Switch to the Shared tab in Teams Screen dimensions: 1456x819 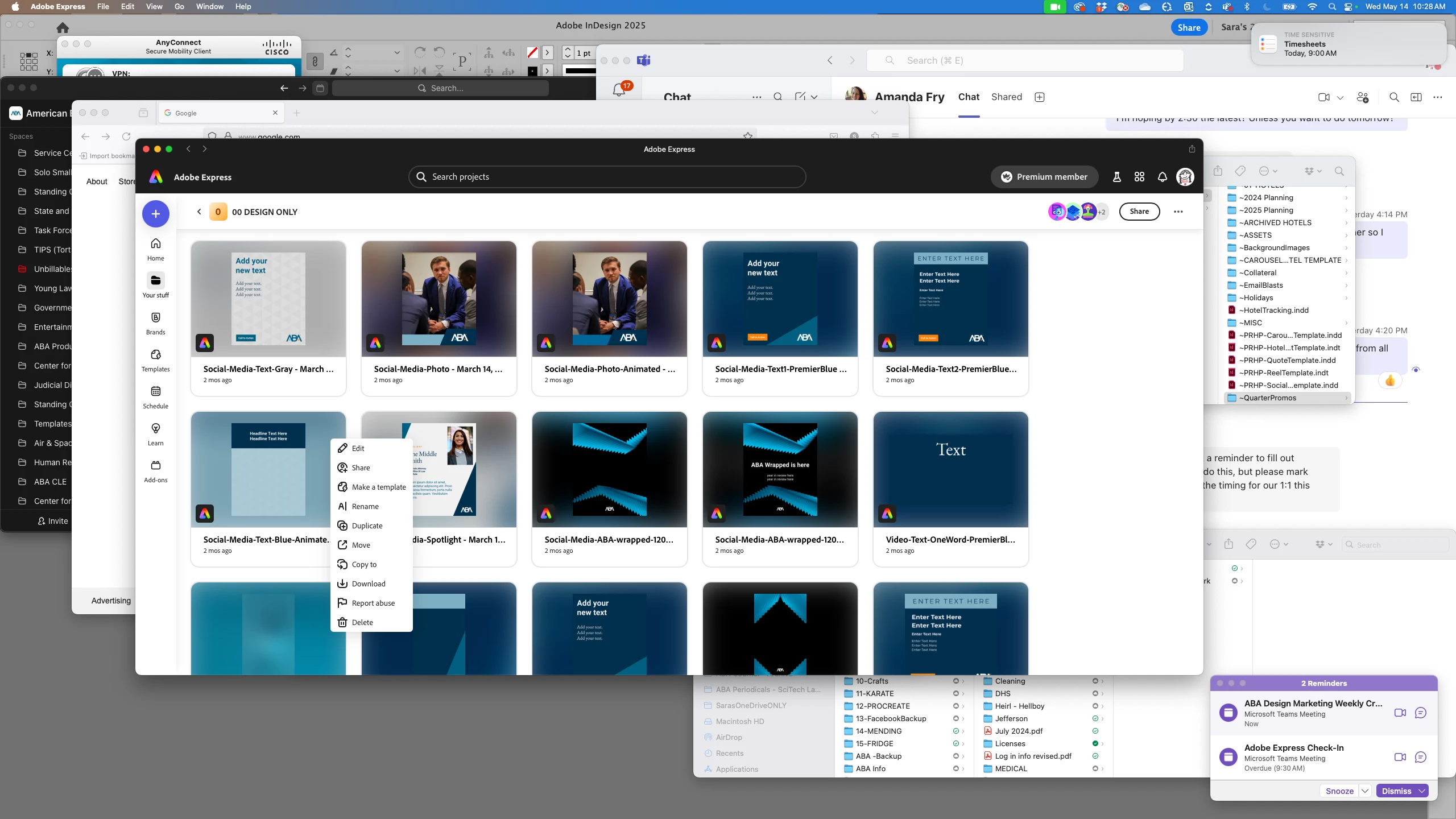pos(1006,97)
